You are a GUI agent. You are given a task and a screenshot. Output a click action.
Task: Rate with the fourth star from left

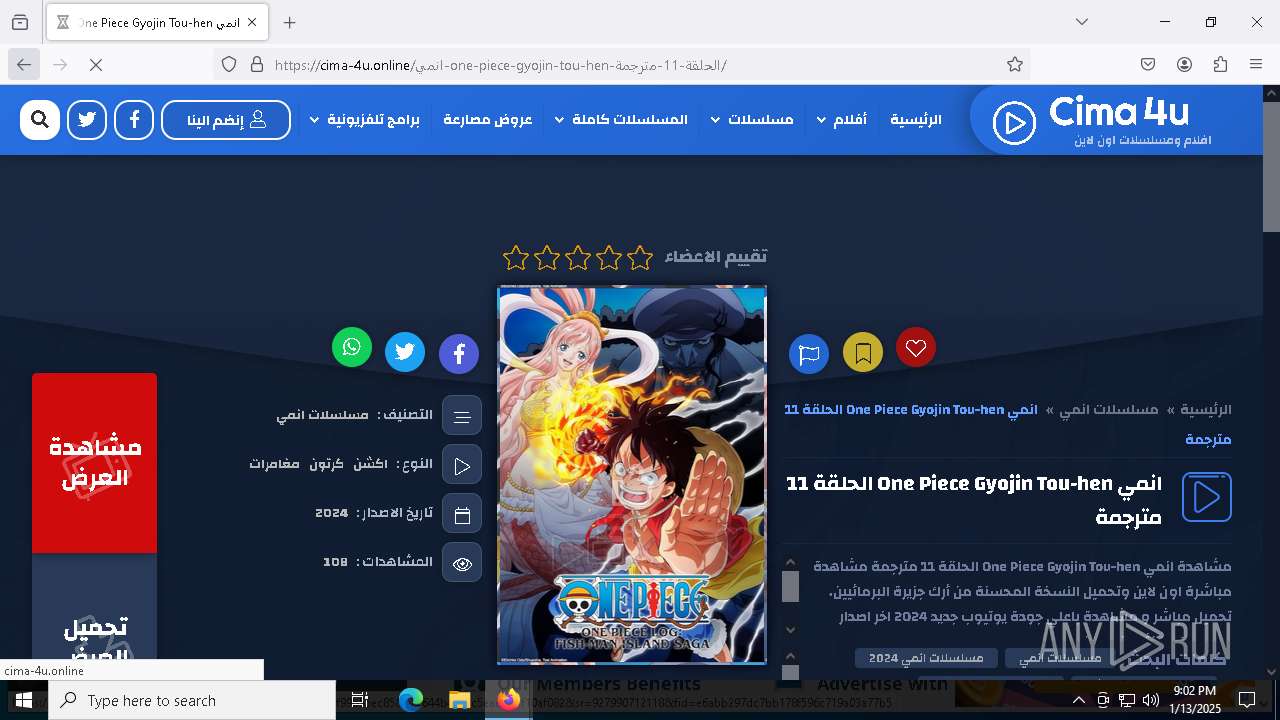pos(609,258)
